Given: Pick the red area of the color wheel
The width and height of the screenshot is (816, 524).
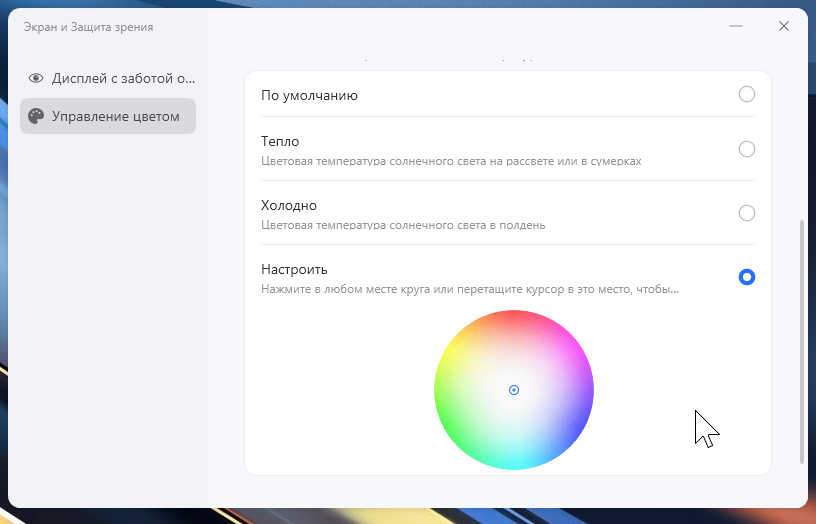Looking at the screenshot, I should coord(514,318).
